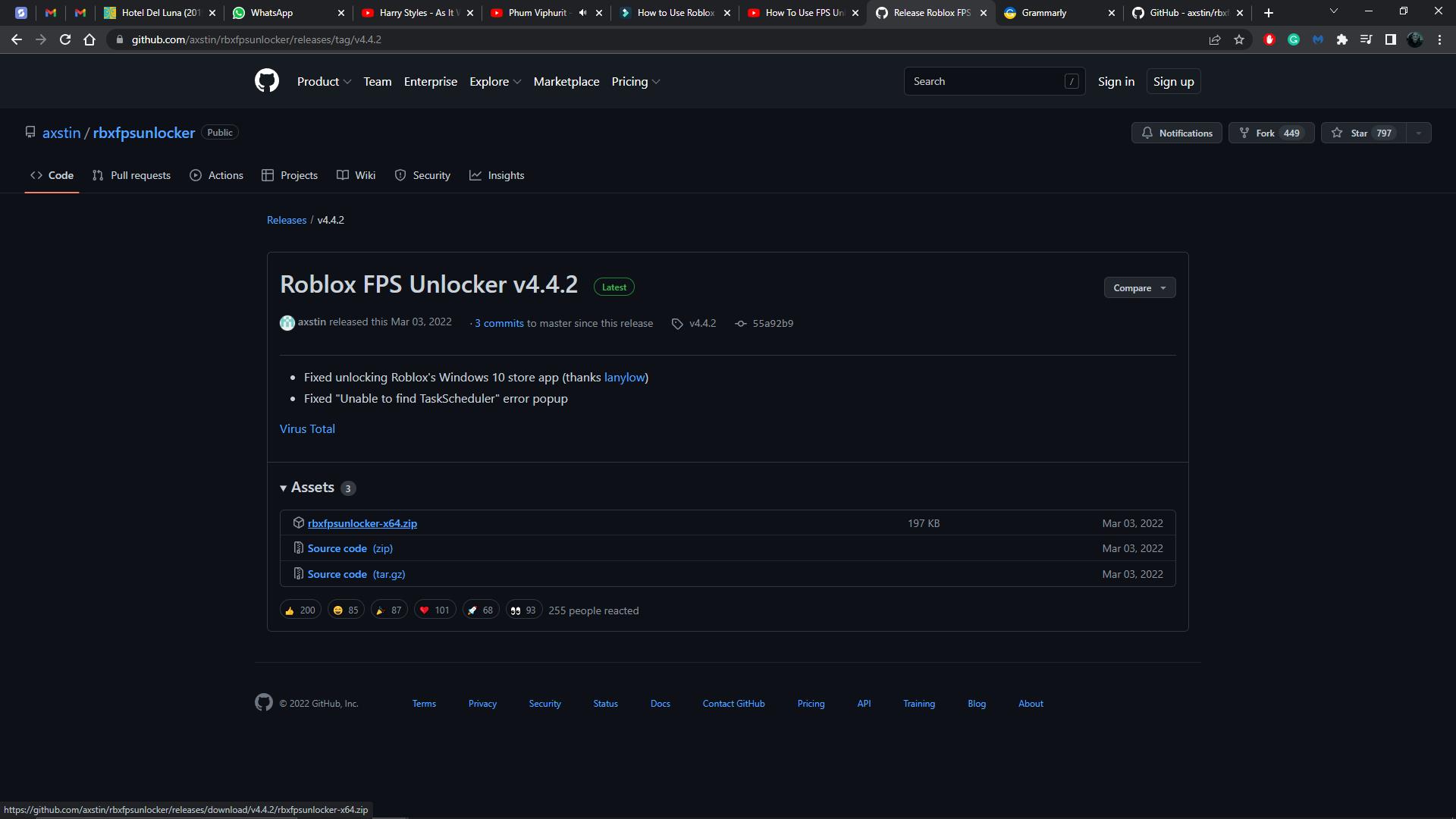Viewport: 1456px width, 819px height.
Task: Open Star lists dropdown arrow
Action: (1419, 133)
